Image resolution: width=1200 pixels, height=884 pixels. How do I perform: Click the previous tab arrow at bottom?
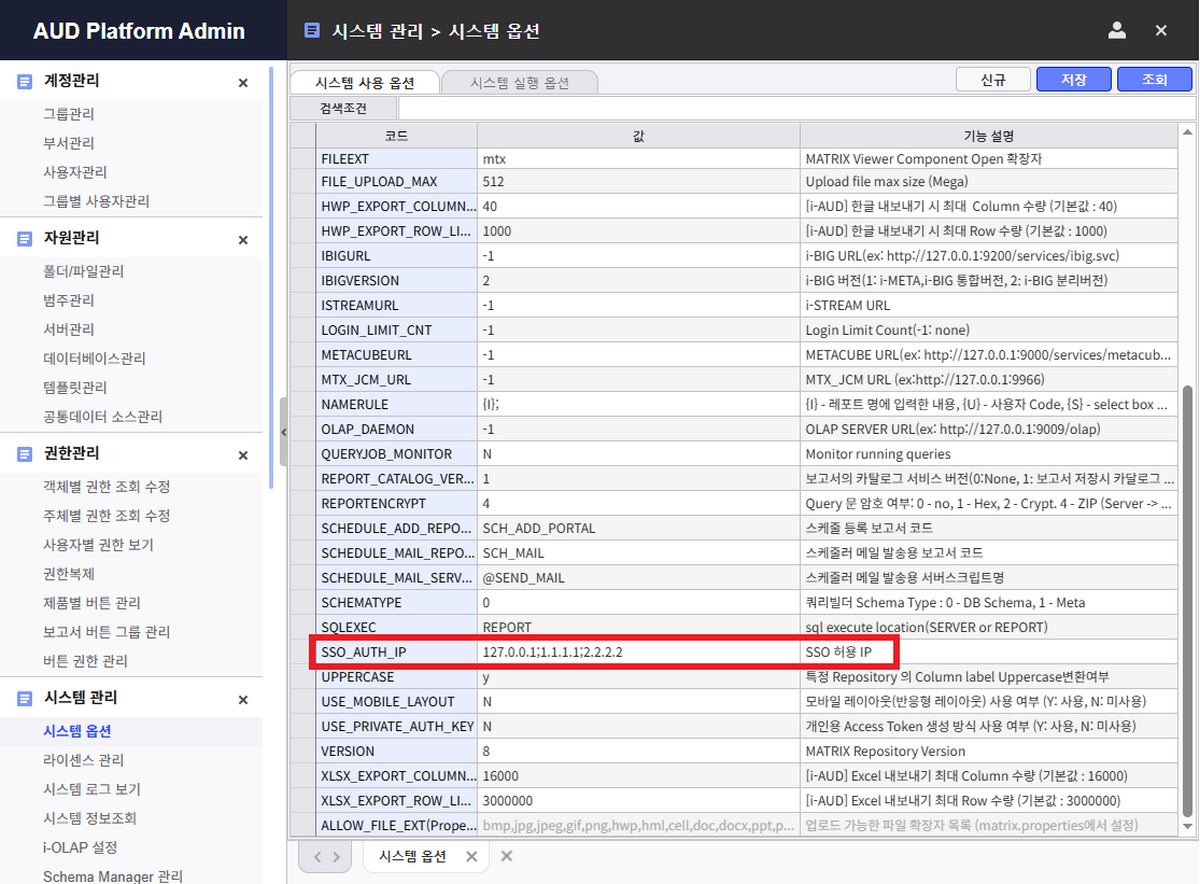click(316, 857)
